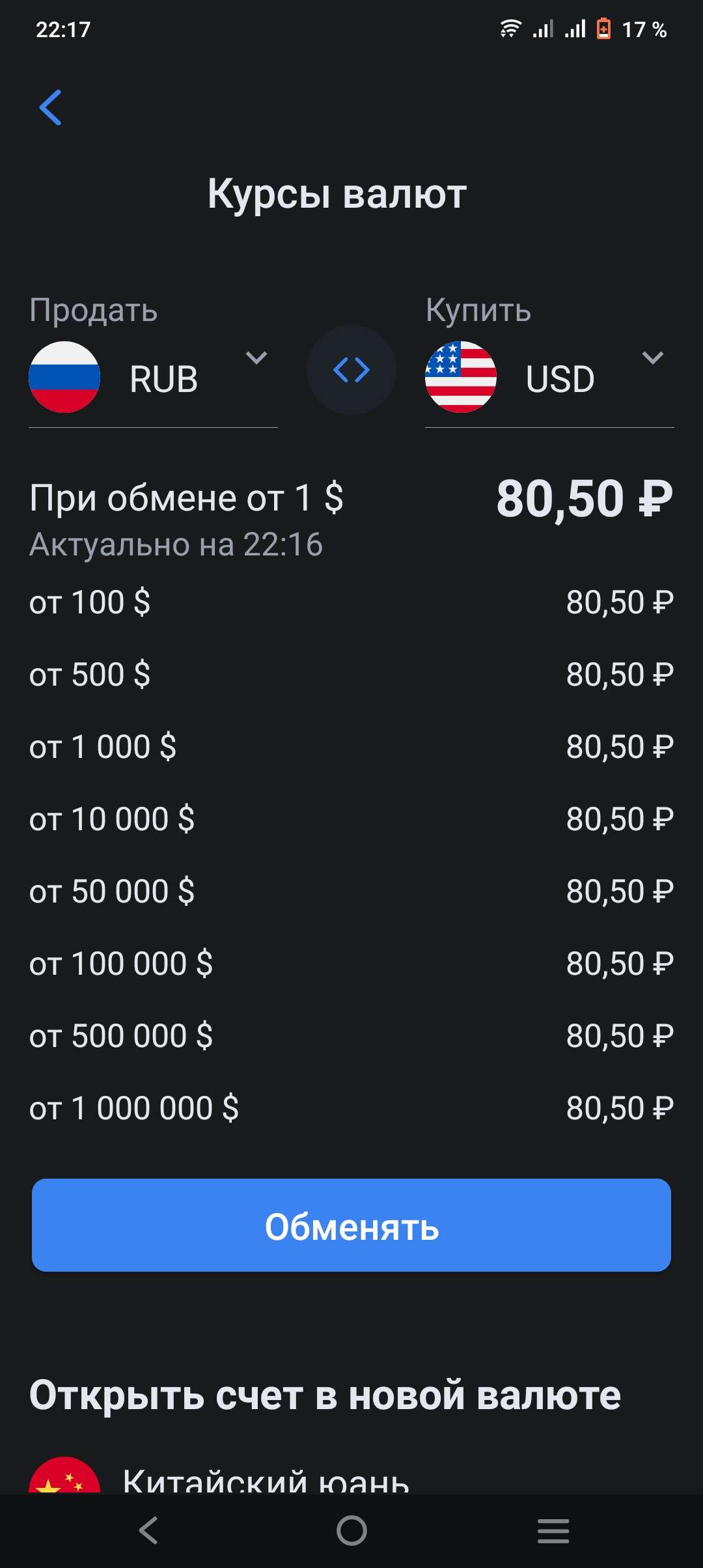Tap the battery indicator in status bar
The height and width of the screenshot is (1568, 703).
(604, 29)
